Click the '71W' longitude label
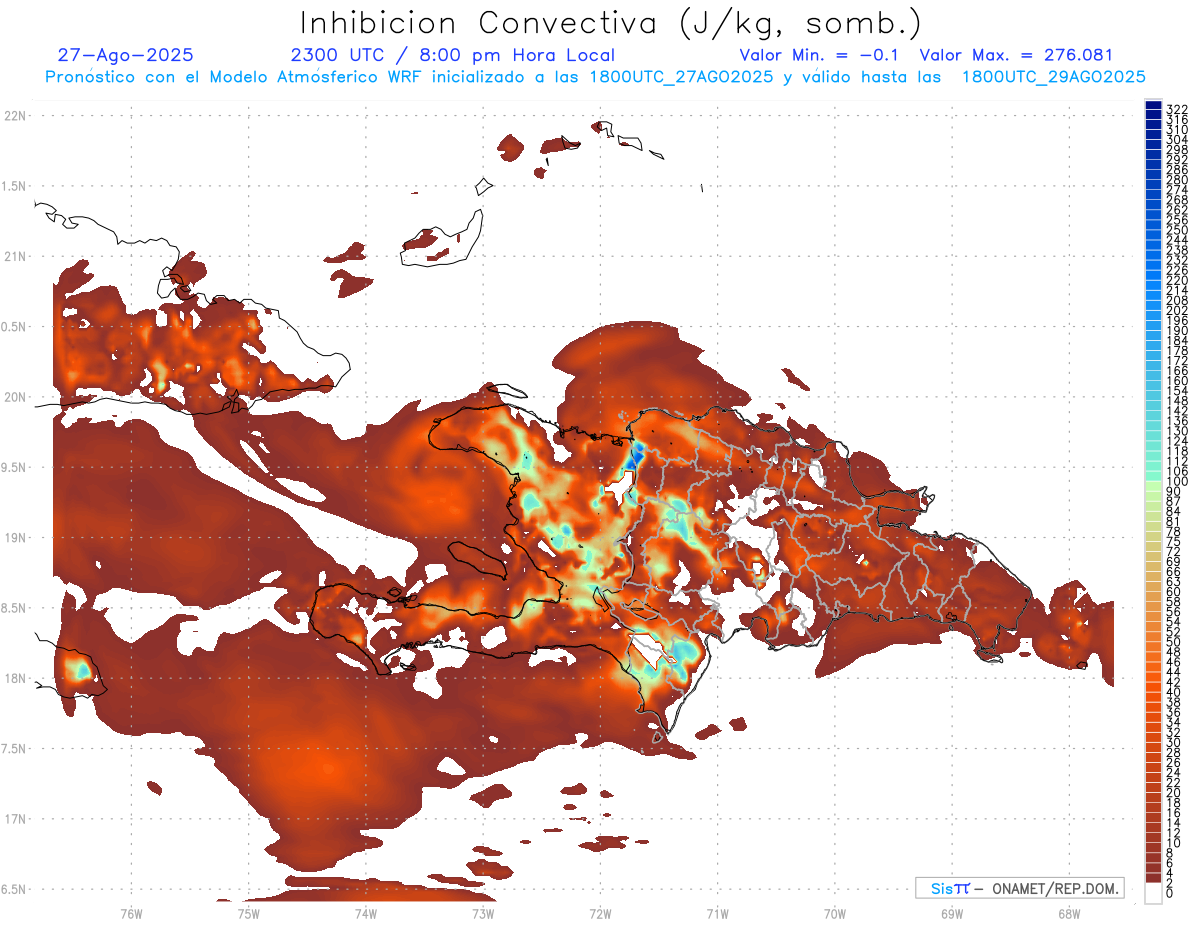 (x=717, y=913)
